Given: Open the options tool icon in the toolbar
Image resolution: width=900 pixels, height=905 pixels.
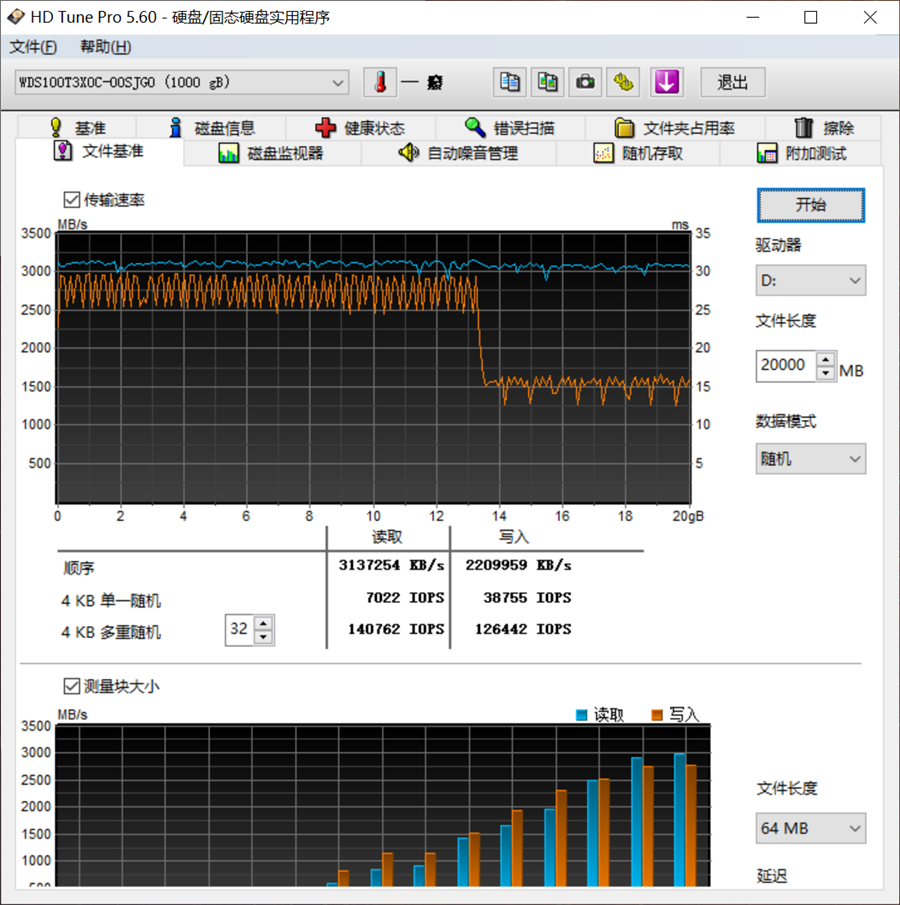Looking at the screenshot, I should [624, 82].
